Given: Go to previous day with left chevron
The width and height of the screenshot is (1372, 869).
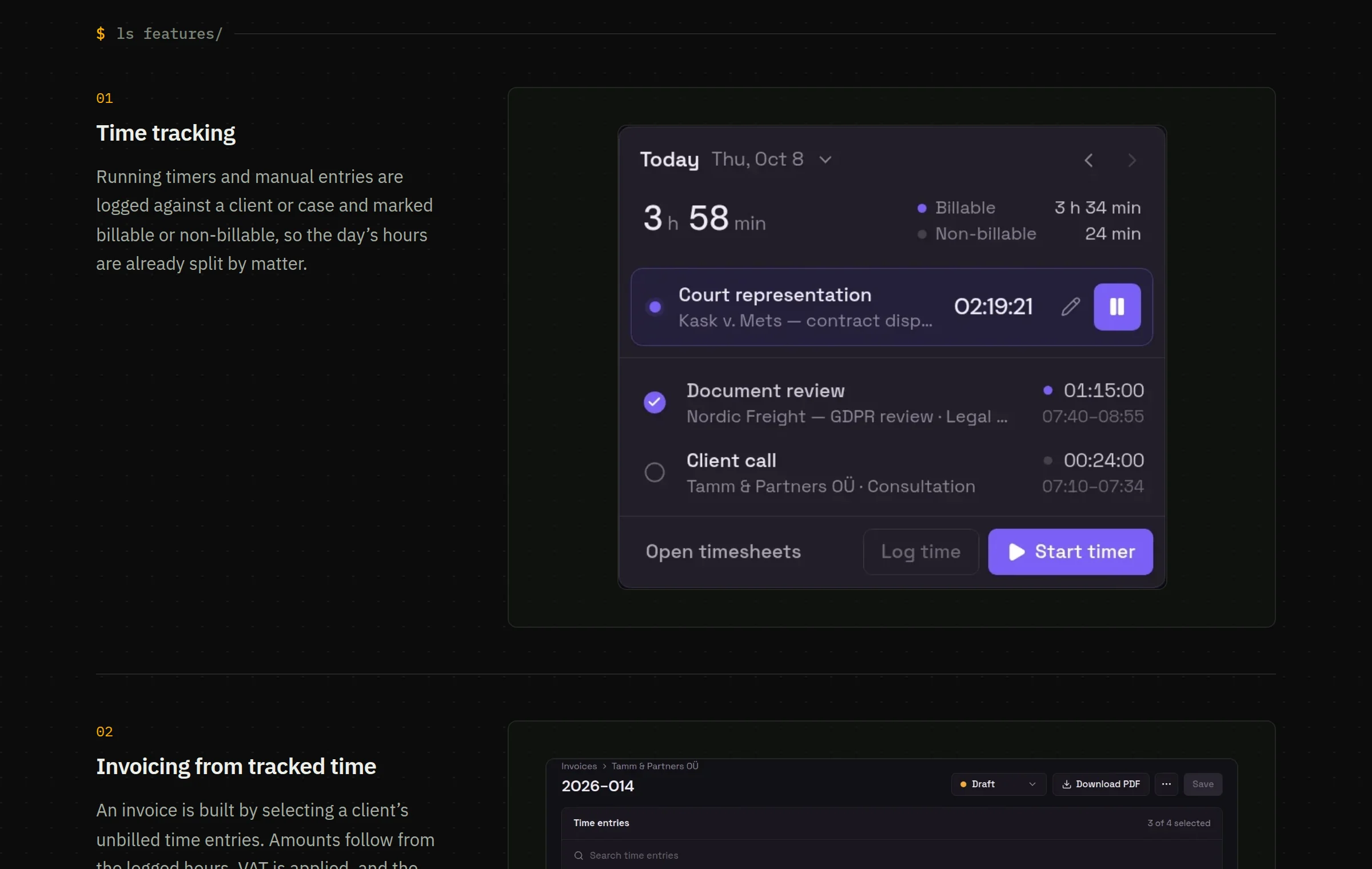Looking at the screenshot, I should click(x=1088, y=161).
